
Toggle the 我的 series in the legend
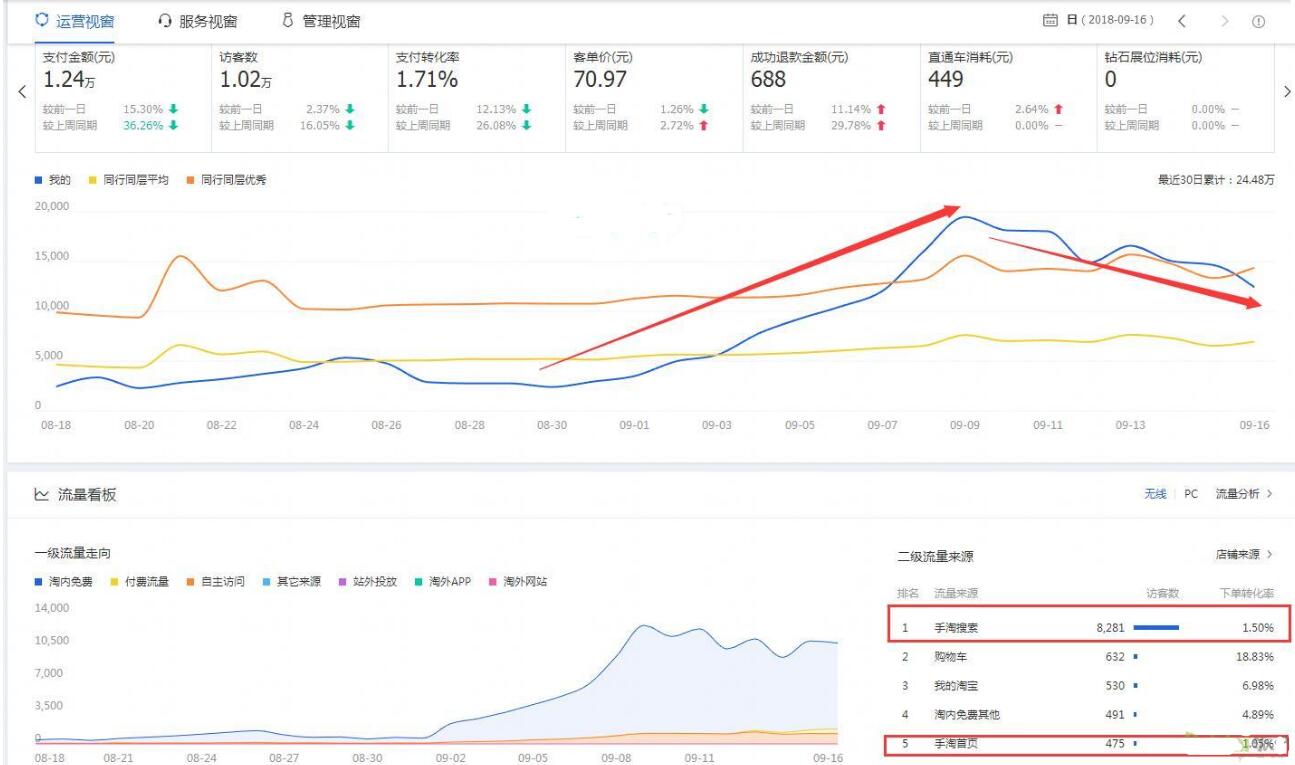point(53,180)
